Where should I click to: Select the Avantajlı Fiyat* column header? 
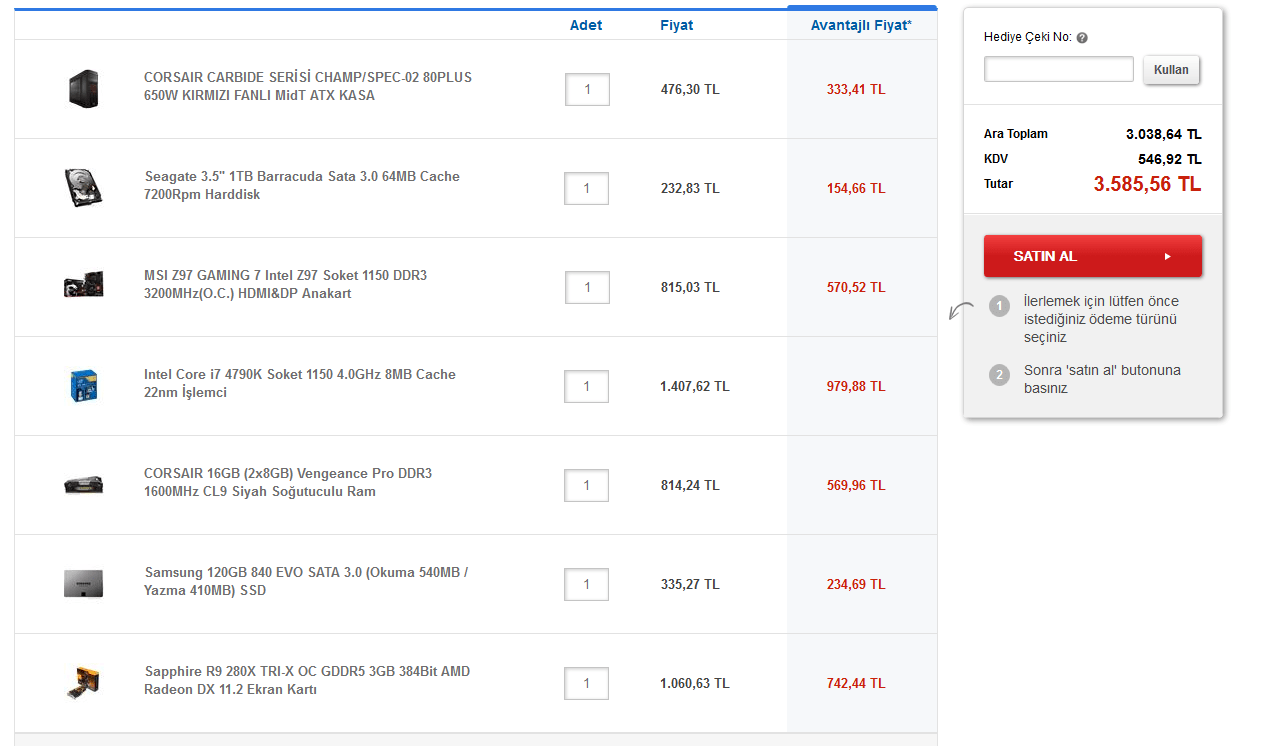[861, 25]
